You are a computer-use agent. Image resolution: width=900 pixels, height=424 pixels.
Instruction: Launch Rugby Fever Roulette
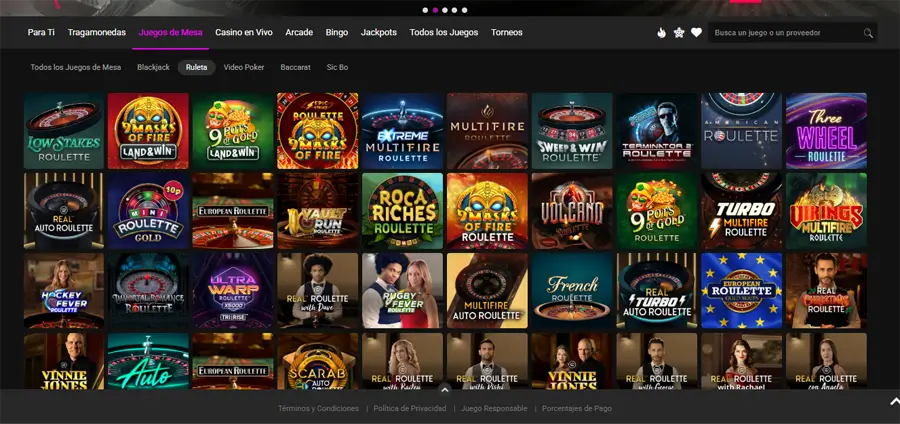pos(402,291)
